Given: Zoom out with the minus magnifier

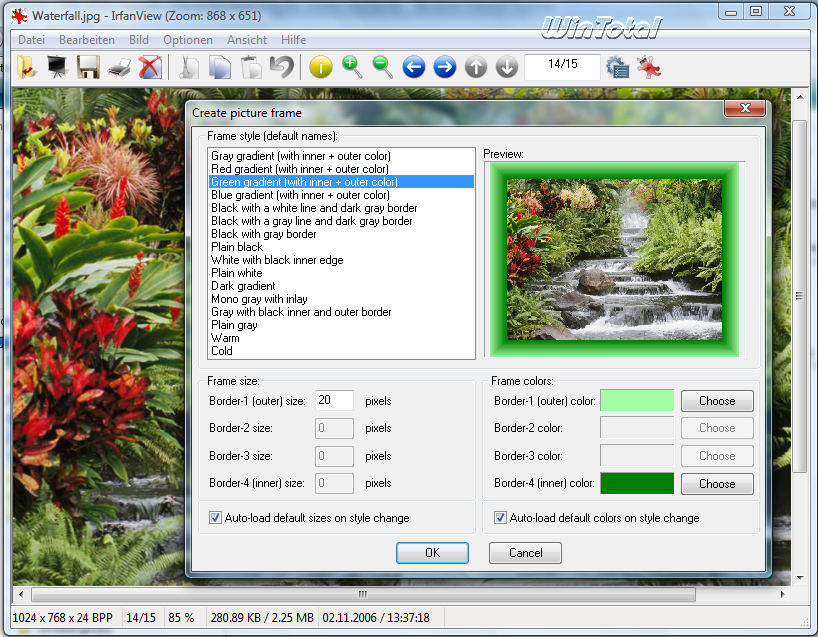Looking at the screenshot, I should click(x=382, y=67).
